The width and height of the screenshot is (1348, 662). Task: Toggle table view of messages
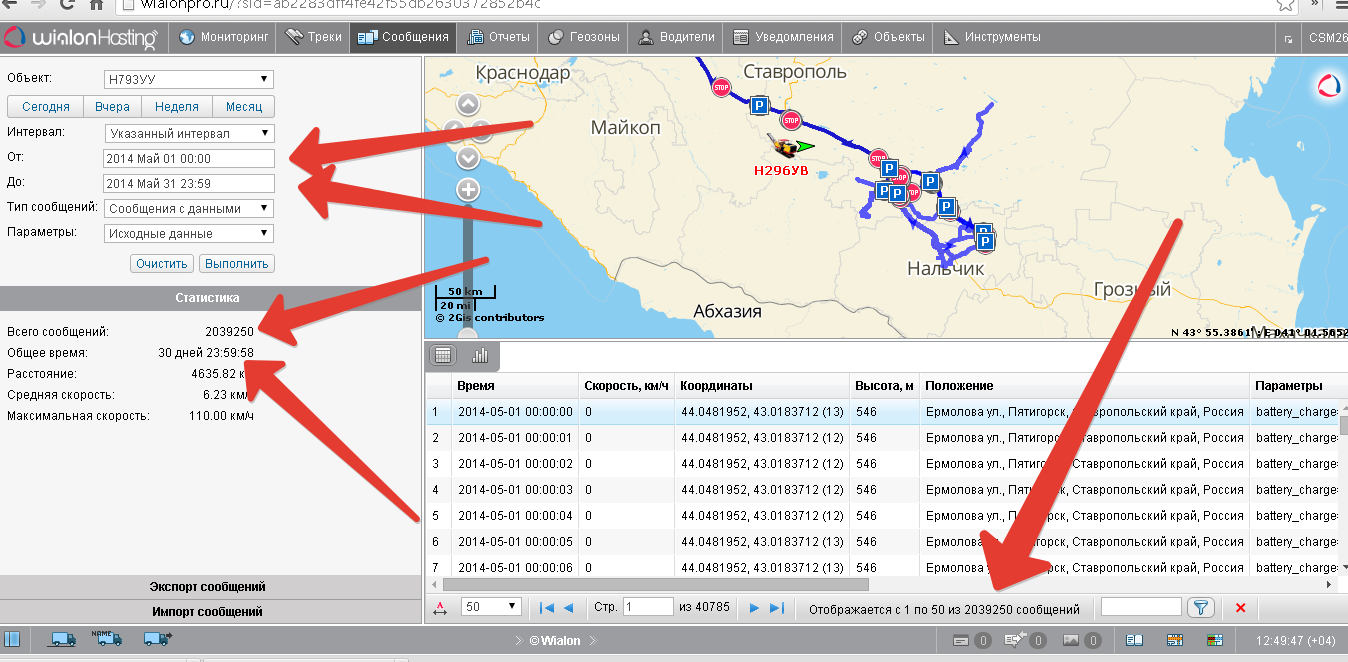click(443, 355)
